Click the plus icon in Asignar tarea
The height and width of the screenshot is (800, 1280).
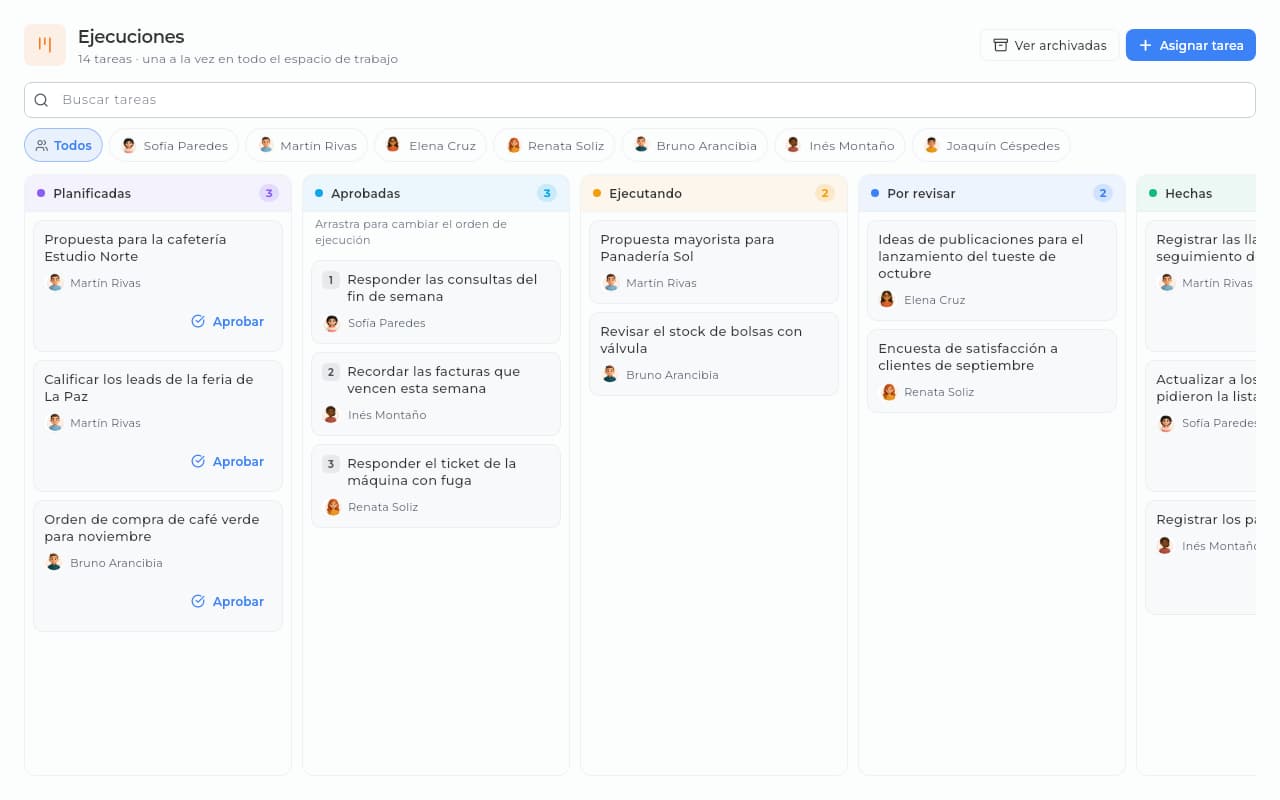pos(1146,45)
